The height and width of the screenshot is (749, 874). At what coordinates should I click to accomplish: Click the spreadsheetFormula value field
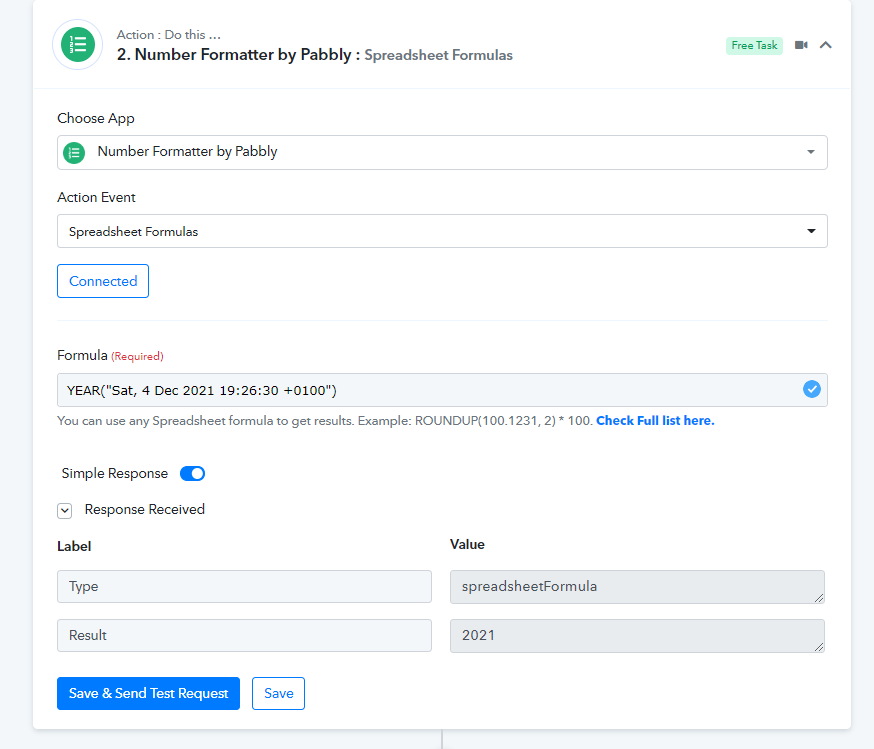(637, 587)
